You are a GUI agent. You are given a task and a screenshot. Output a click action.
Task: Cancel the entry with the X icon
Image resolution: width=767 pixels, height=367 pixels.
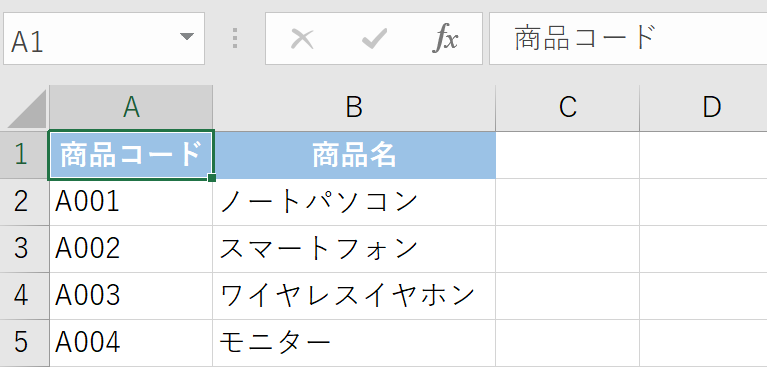pyautogui.click(x=302, y=39)
